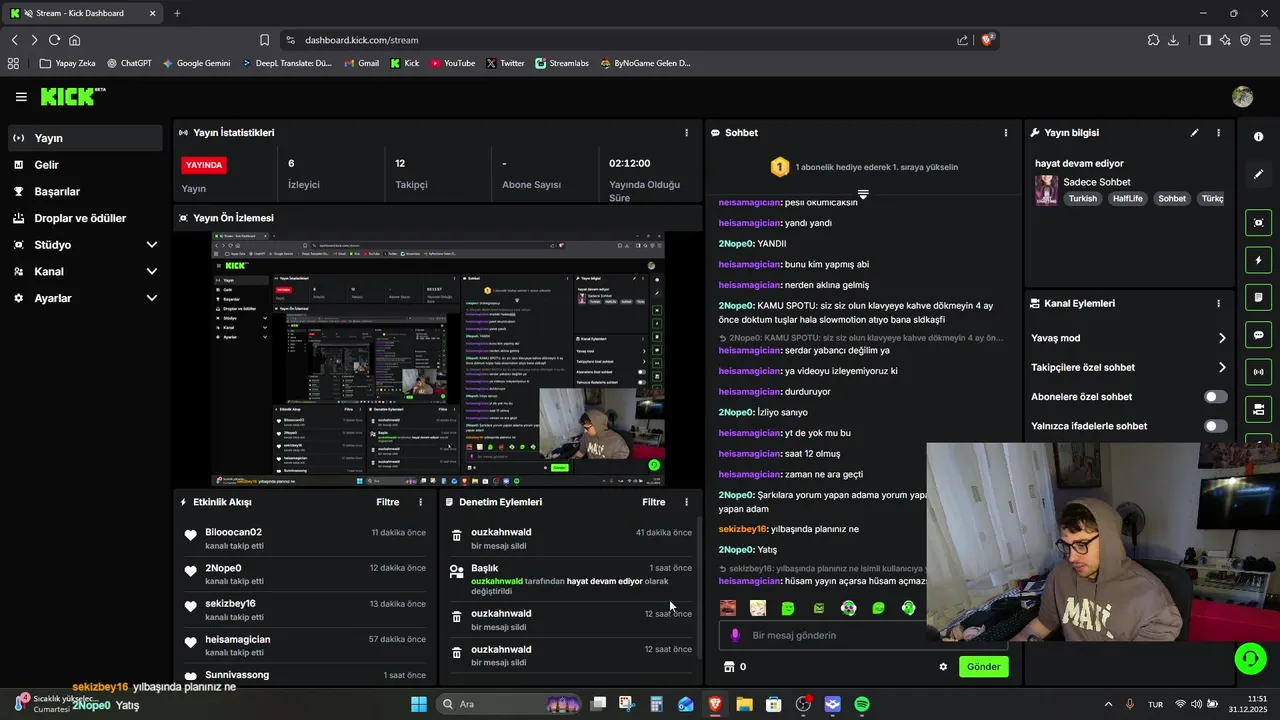
Task: Collapse the pinned gift banner in chat
Action: pos(863,194)
